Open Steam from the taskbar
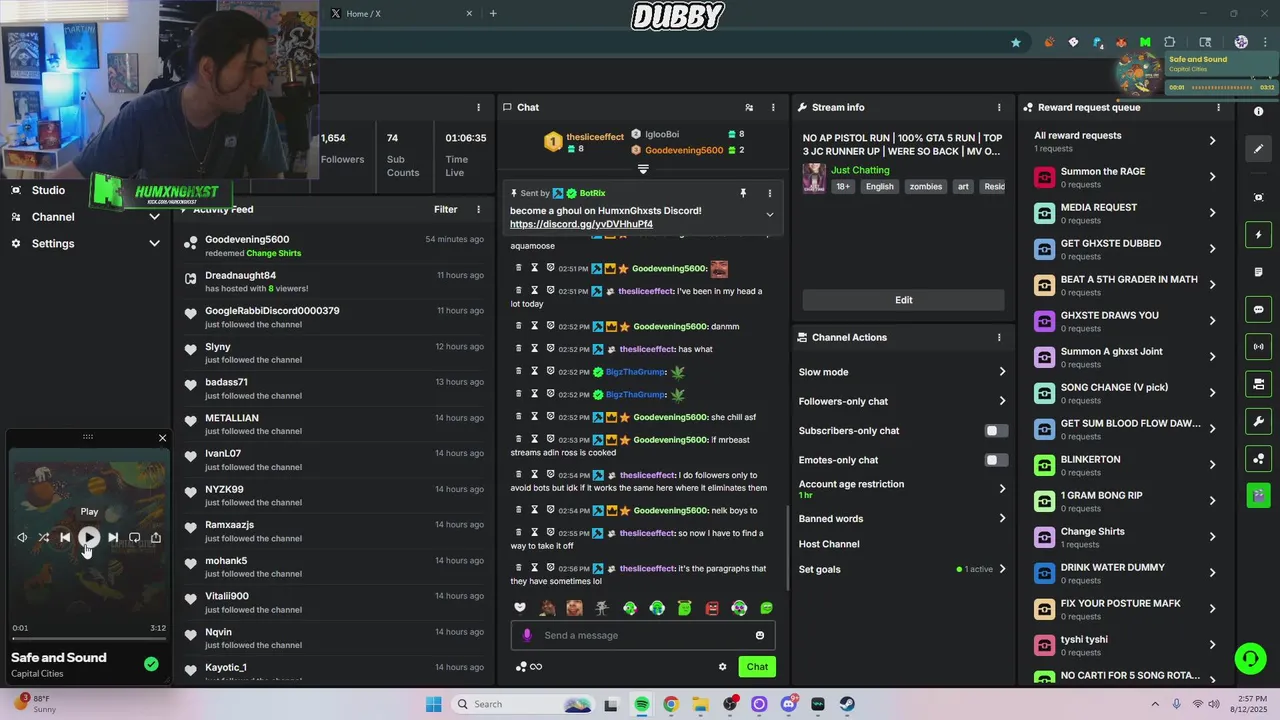This screenshot has height=720, width=1280. (847, 704)
